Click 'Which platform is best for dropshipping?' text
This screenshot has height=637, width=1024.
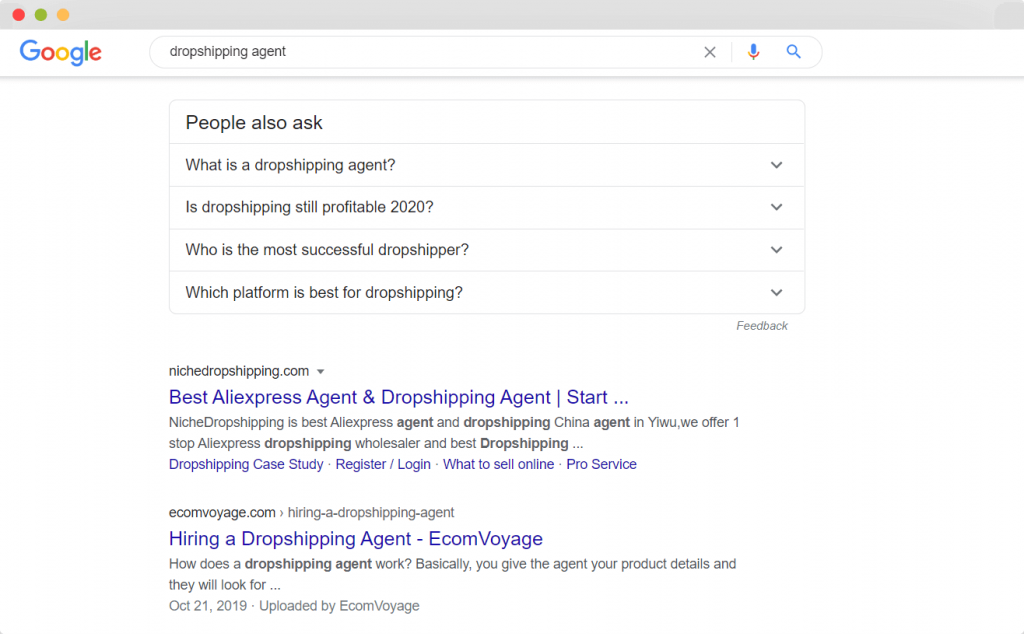pyautogui.click(x=324, y=293)
